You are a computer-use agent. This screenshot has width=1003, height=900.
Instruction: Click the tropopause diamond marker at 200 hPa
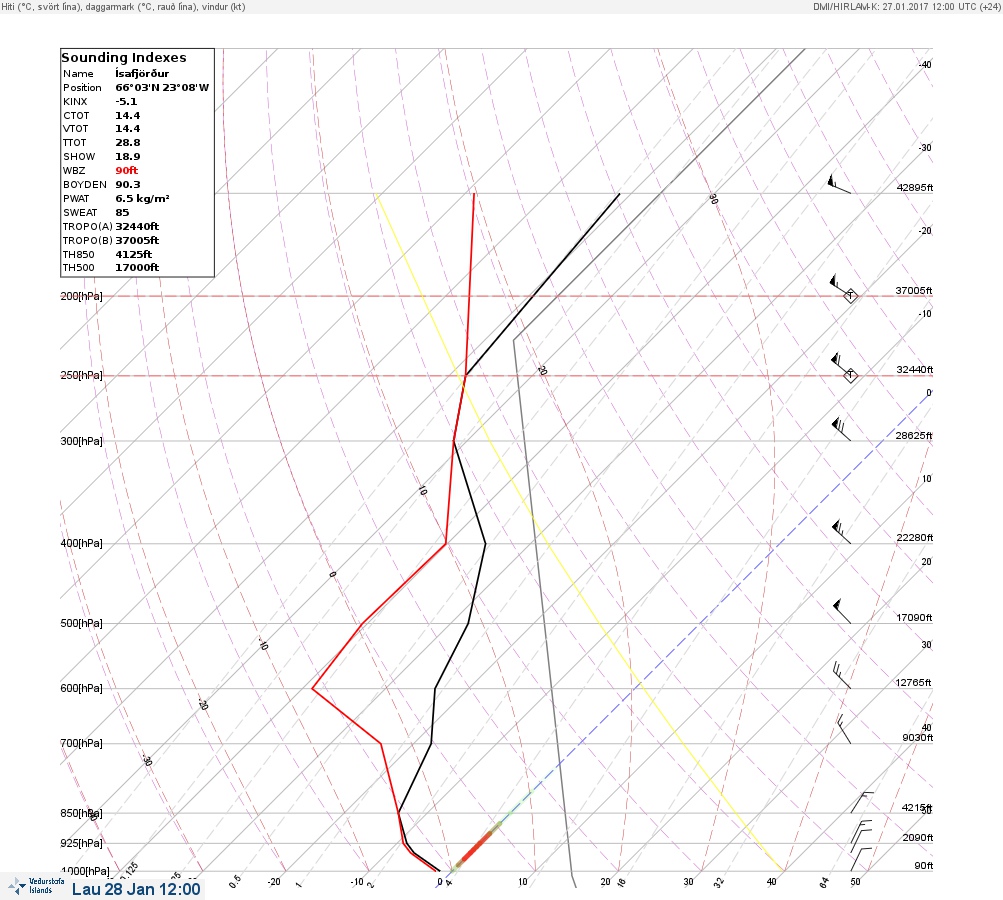pos(851,296)
